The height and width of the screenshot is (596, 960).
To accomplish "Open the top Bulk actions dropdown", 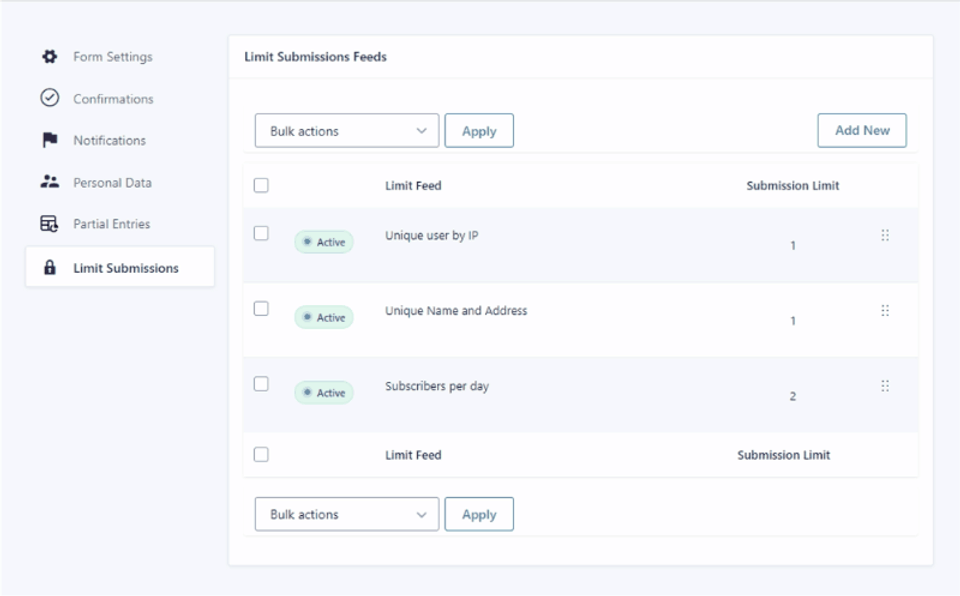I will click(x=347, y=130).
